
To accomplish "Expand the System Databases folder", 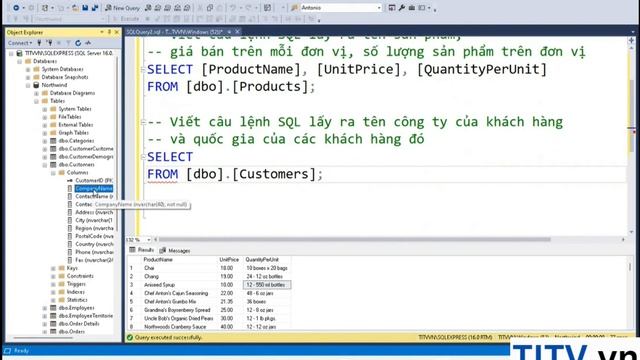I will tap(28, 69).
